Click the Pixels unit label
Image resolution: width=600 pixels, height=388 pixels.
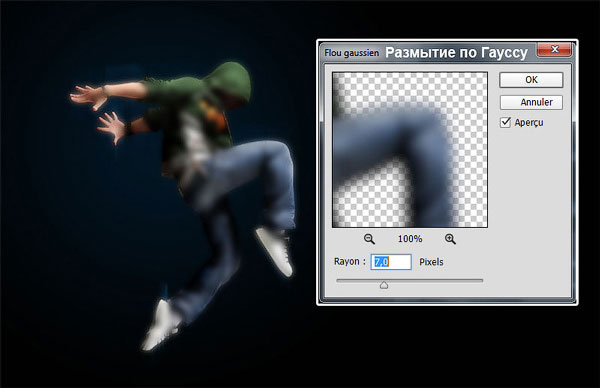(431, 262)
